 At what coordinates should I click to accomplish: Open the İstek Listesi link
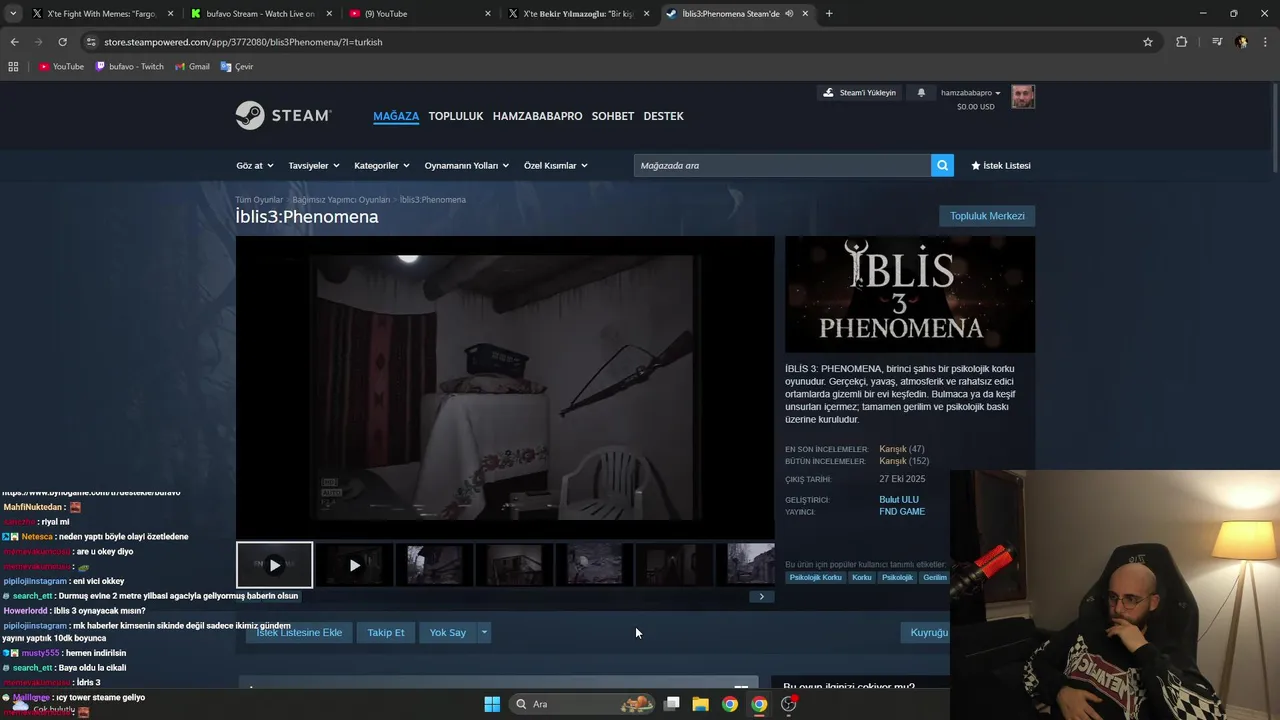tap(1000, 165)
